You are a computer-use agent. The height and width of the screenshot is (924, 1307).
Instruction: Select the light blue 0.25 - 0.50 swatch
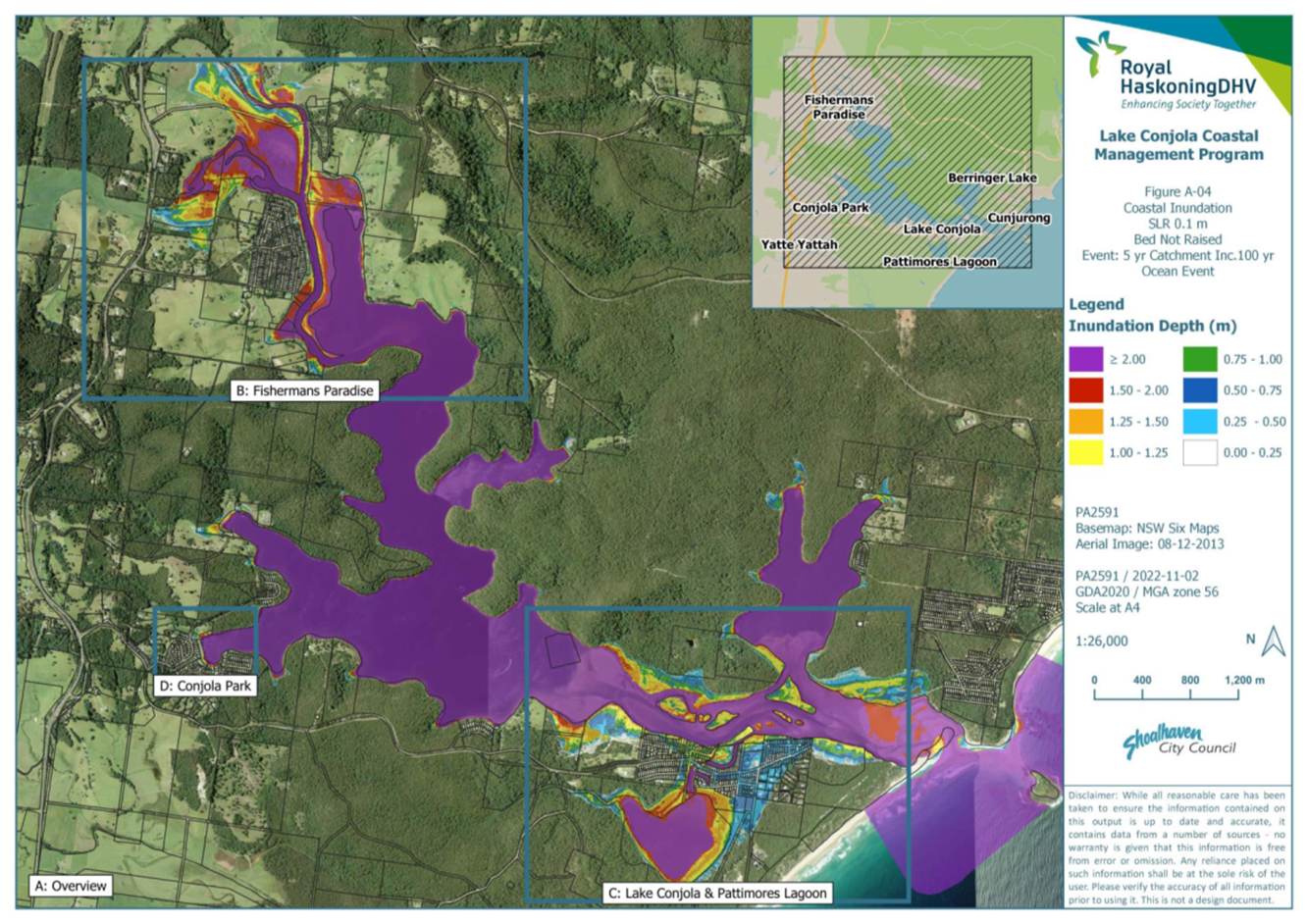(x=1199, y=422)
